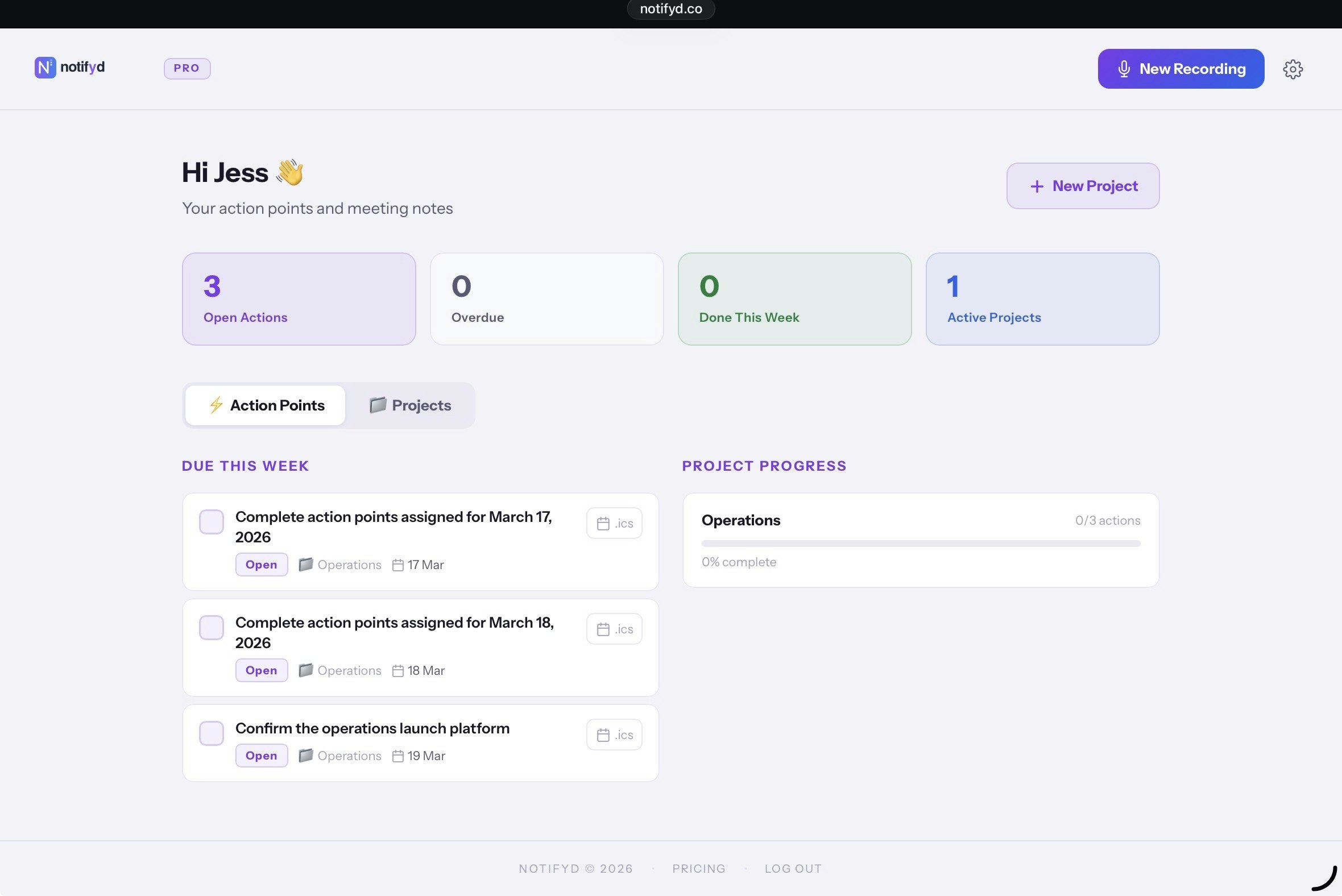Check the March 17 action point checkbox
Image resolution: width=1342 pixels, height=896 pixels.
212,522
